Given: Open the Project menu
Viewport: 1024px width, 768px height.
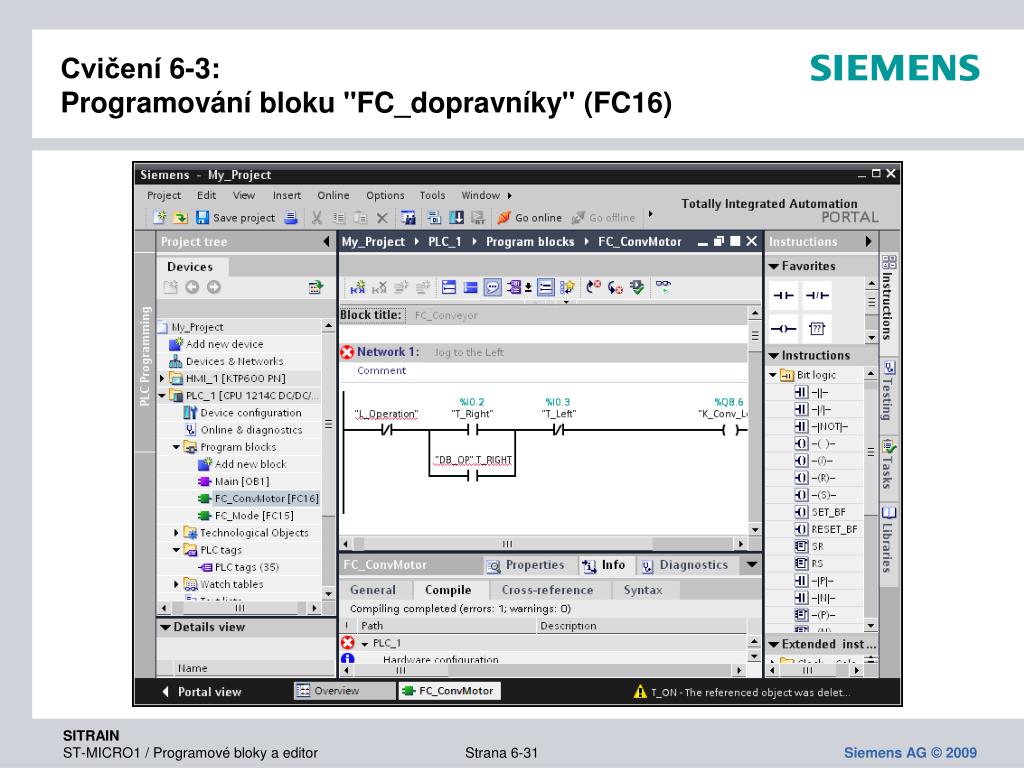Looking at the screenshot, I should 164,195.
